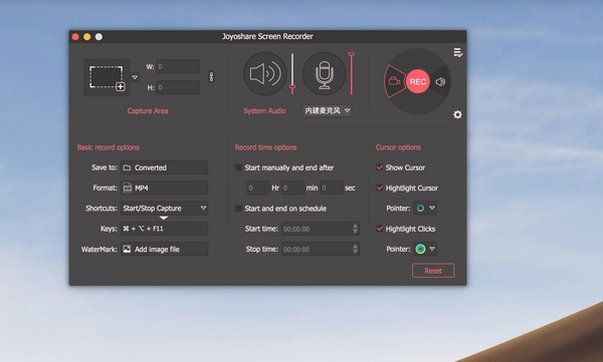Toggle the Highlight Clicks checkbox
This screenshot has height=362, width=603.
pos(380,229)
